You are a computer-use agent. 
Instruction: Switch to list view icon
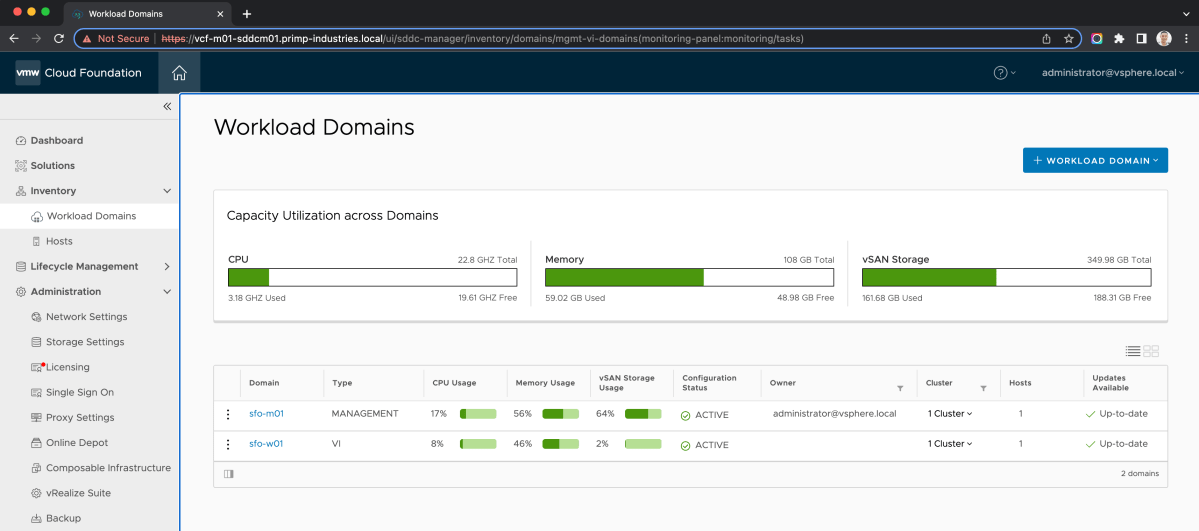click(x=1132, y=351)
